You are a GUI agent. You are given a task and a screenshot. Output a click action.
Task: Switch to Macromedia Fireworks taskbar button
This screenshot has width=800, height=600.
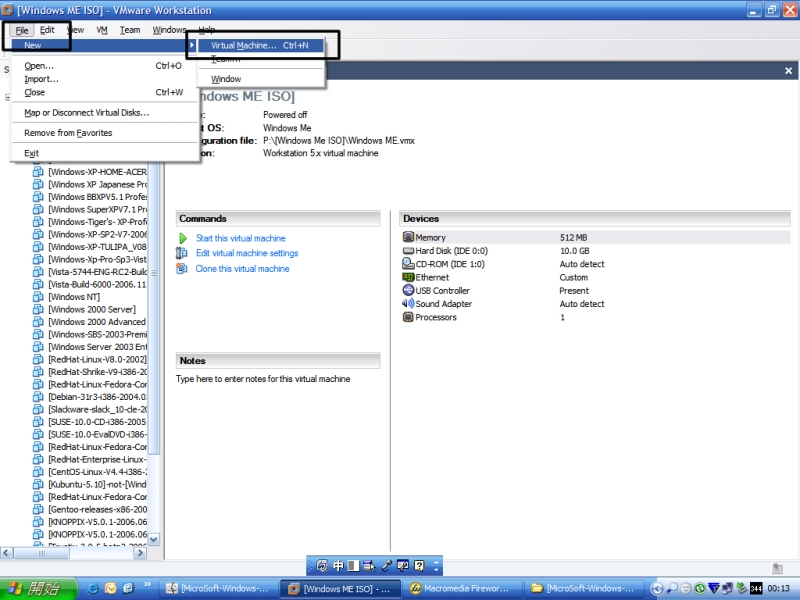pyautogui.click(x=463, y=588)
